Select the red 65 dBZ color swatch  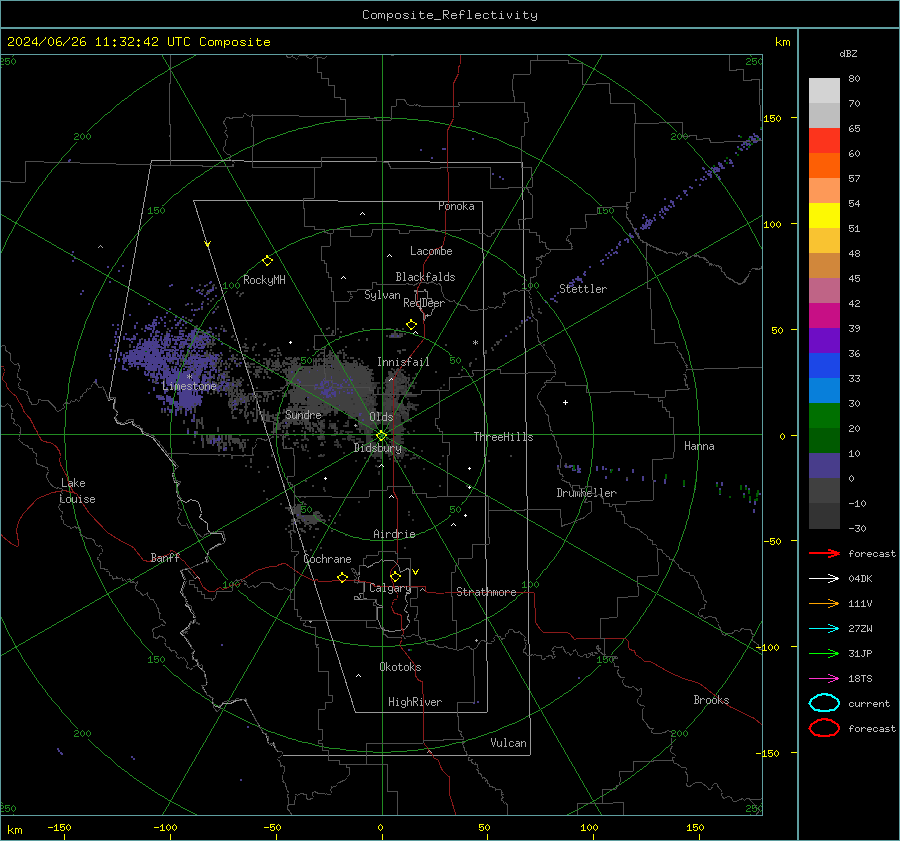pos(824,141)
